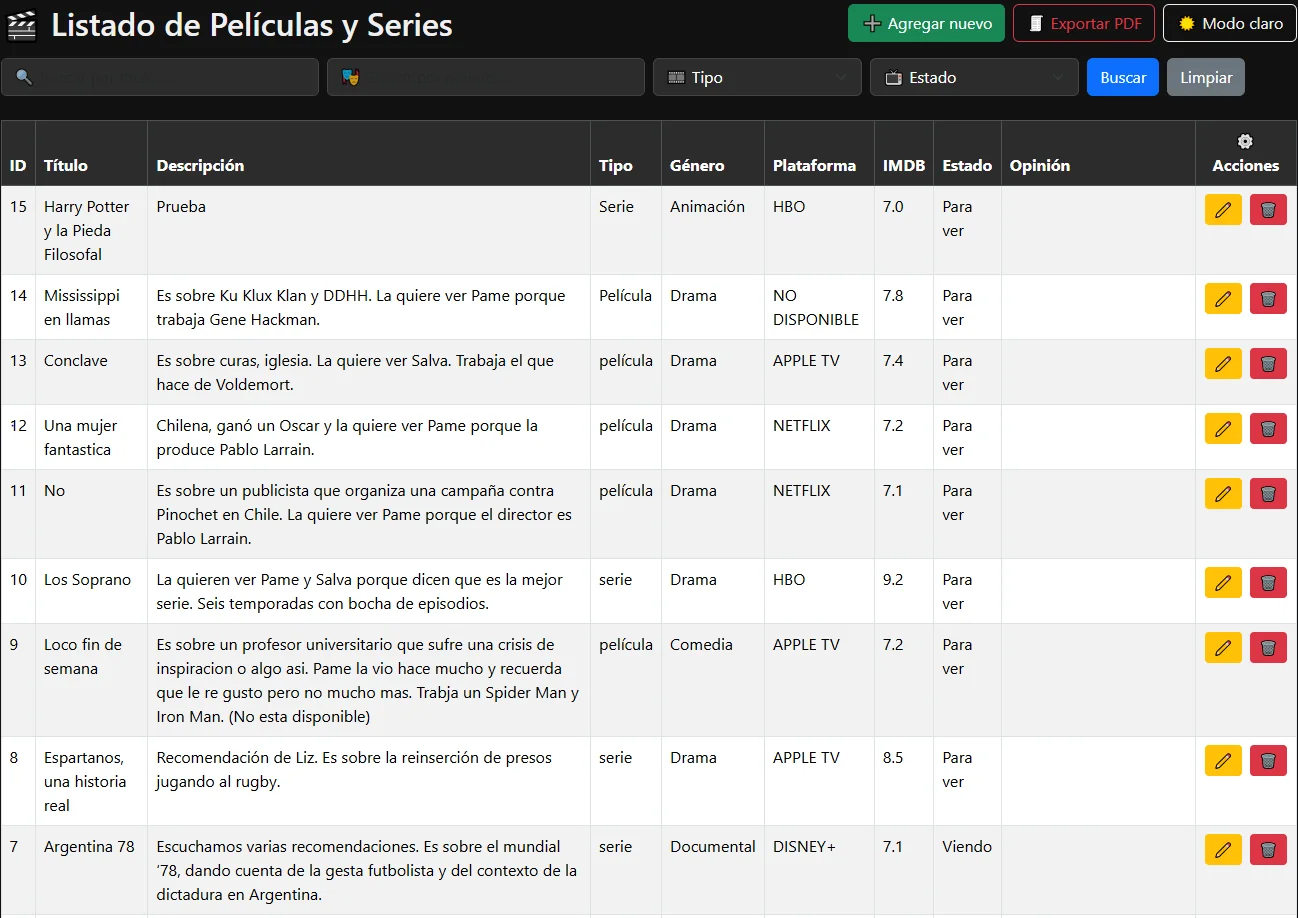The width and height of the screenshot is (1298, 918).
Task: Delete the Espartanos, una historia real row
Action: coord(1268,761)
